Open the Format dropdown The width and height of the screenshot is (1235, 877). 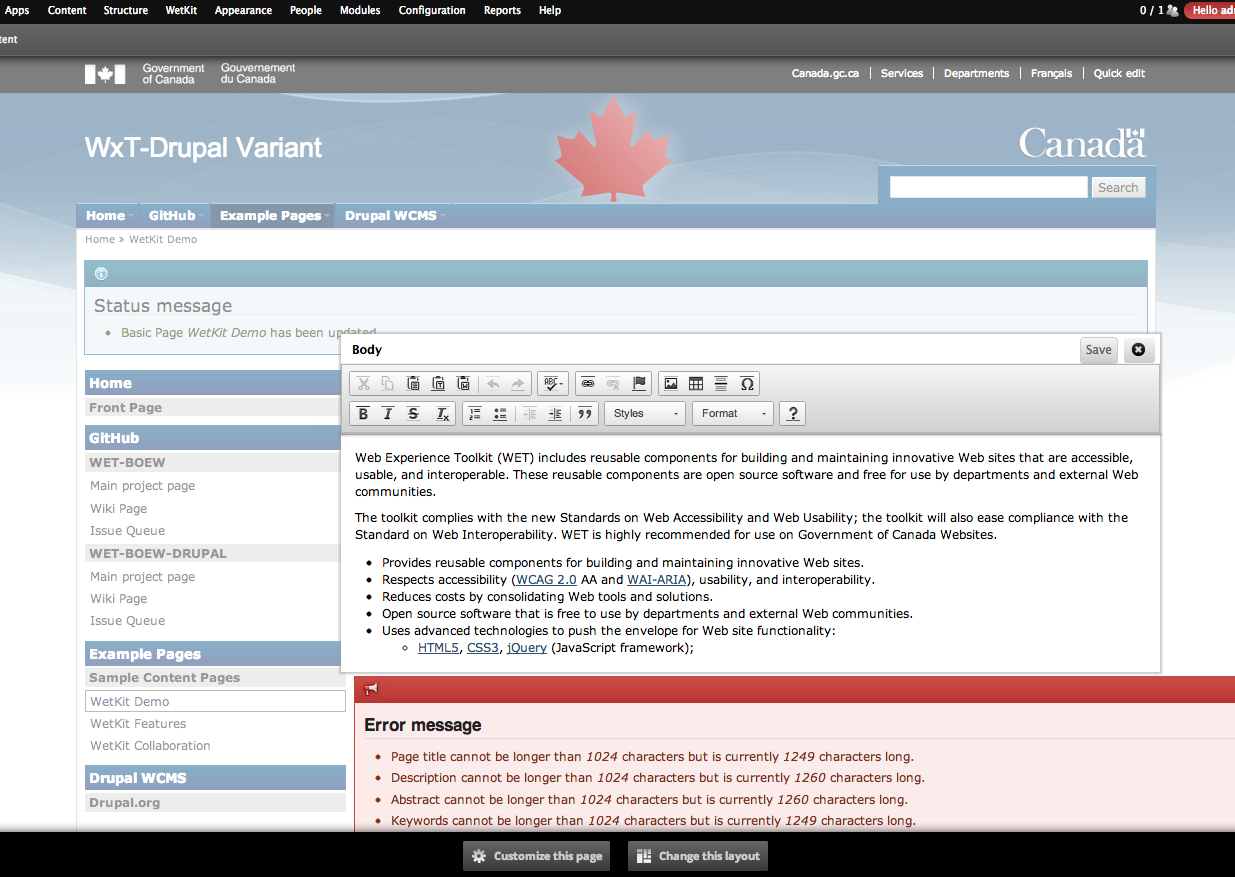(x=733, y=413)
